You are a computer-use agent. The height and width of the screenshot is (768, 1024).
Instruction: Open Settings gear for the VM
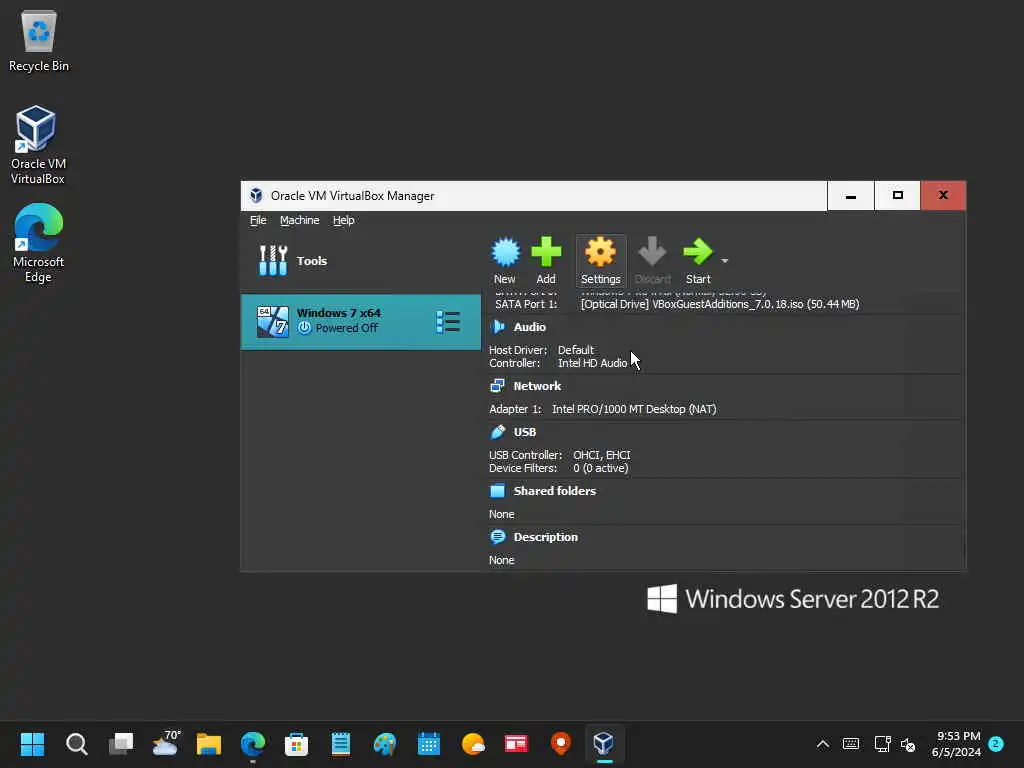point(600,261)
